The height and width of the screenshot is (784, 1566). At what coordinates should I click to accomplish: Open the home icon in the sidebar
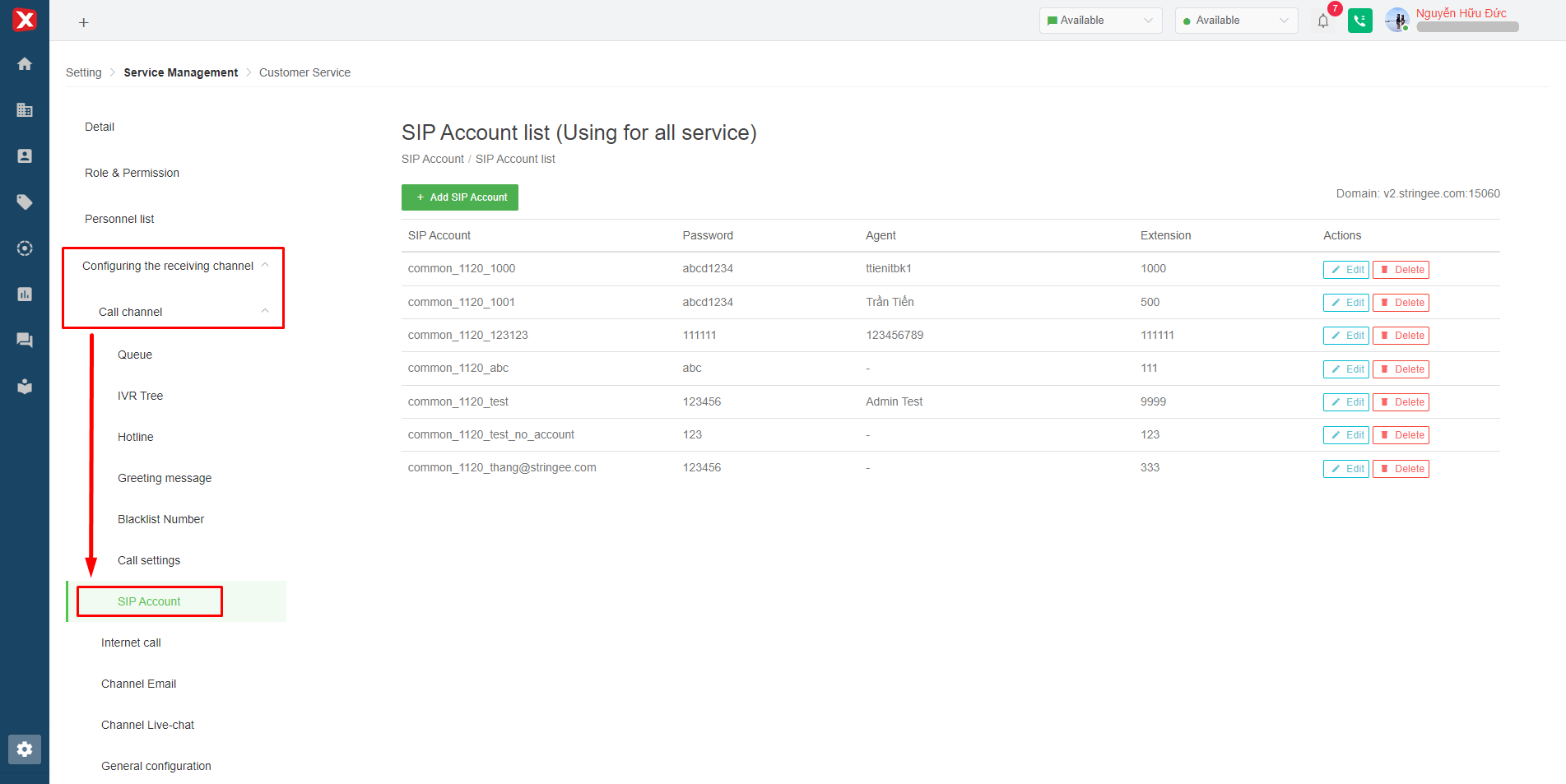point(25,64)
